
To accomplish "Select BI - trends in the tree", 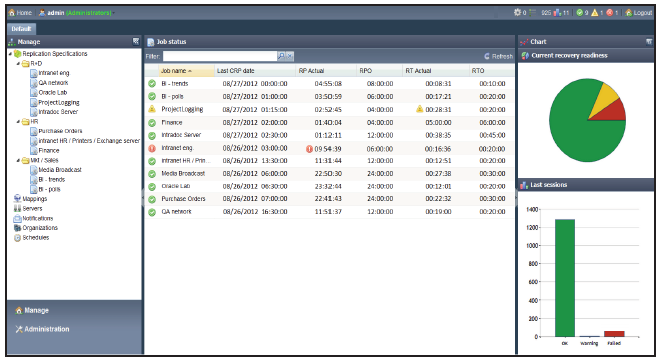I will (x=51, y=179).
